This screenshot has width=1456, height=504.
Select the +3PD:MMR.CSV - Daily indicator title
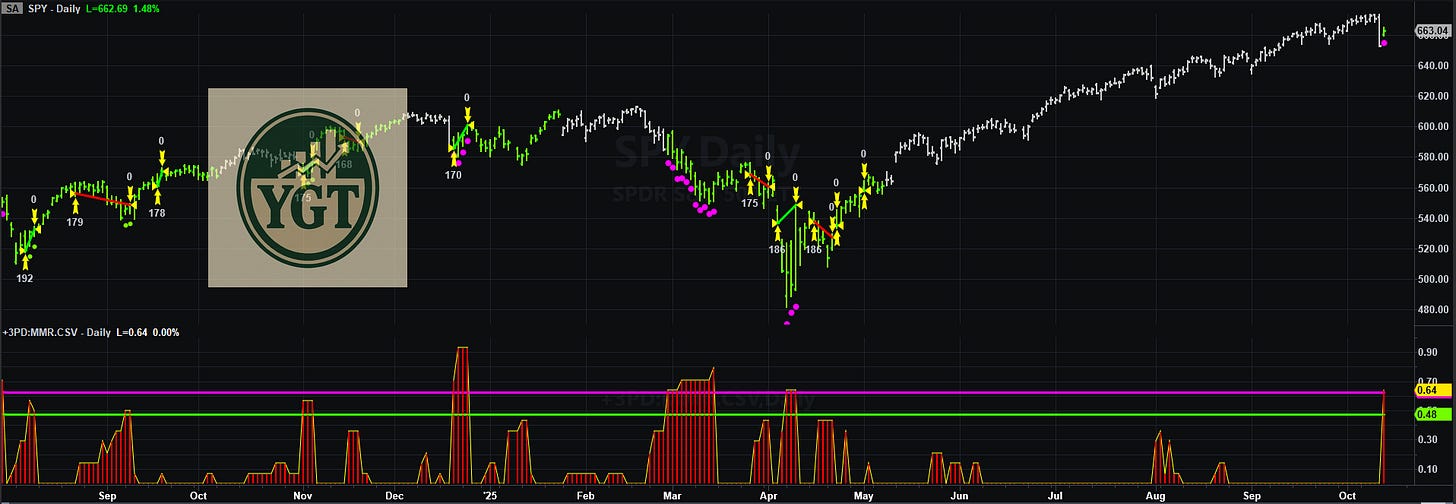[x=56, y=331]
